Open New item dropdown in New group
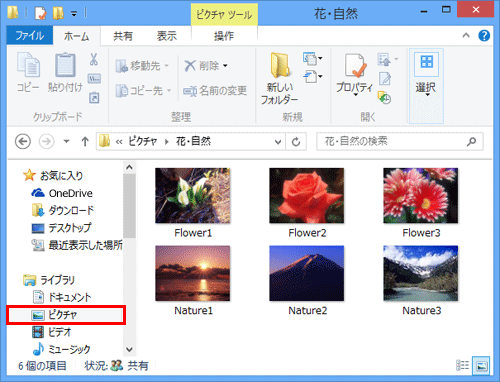The image size is (500, 382). (313, 59)
